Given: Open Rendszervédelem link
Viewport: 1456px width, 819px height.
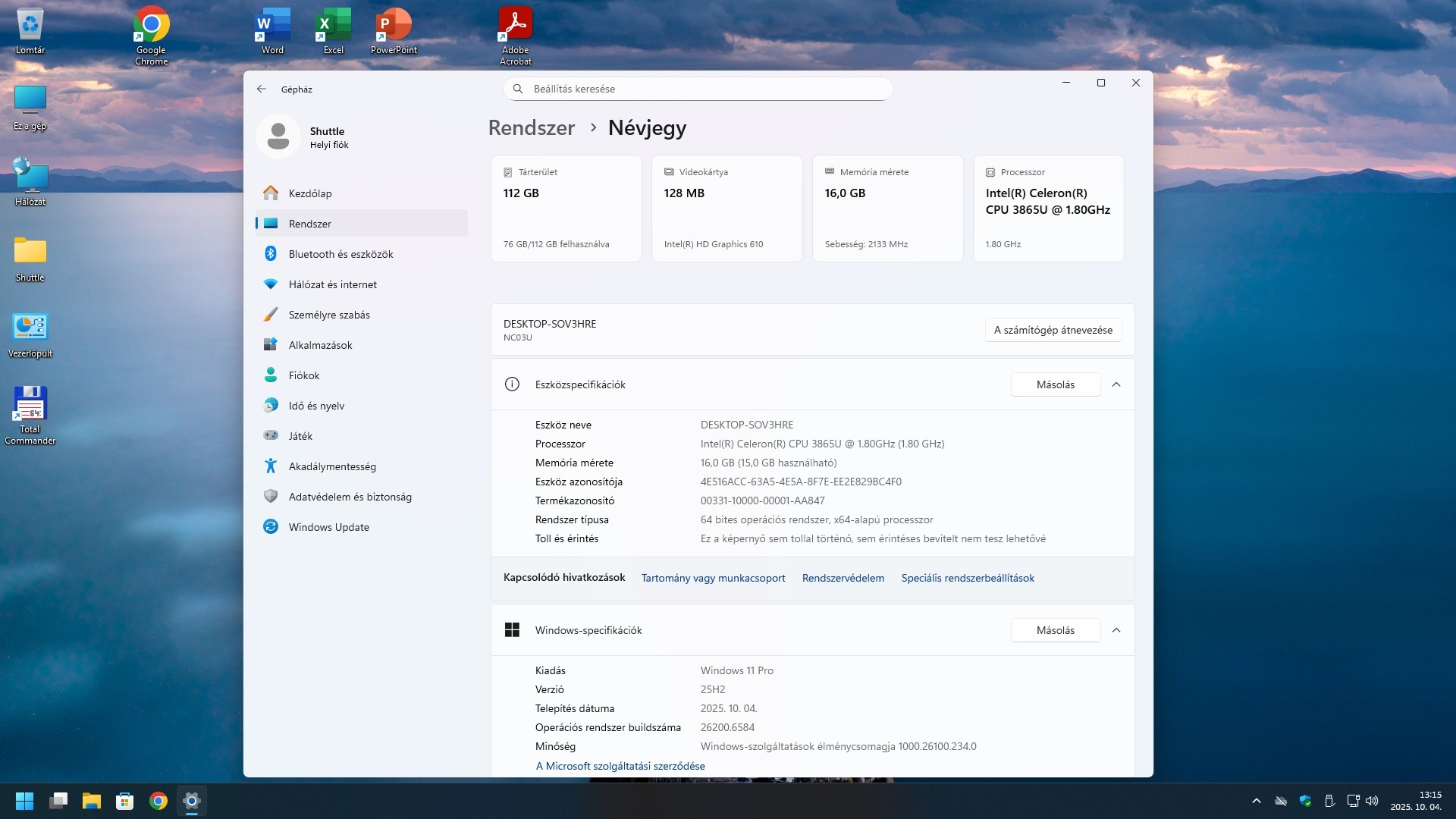Looking at the screenshot, I should click(x=843, y=578).
